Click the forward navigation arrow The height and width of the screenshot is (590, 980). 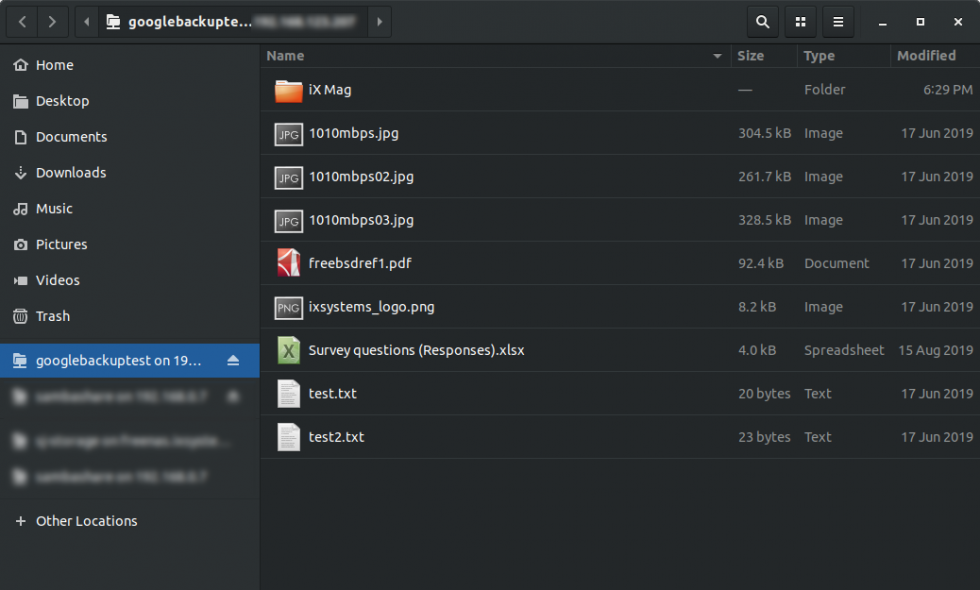pos(50,21)
